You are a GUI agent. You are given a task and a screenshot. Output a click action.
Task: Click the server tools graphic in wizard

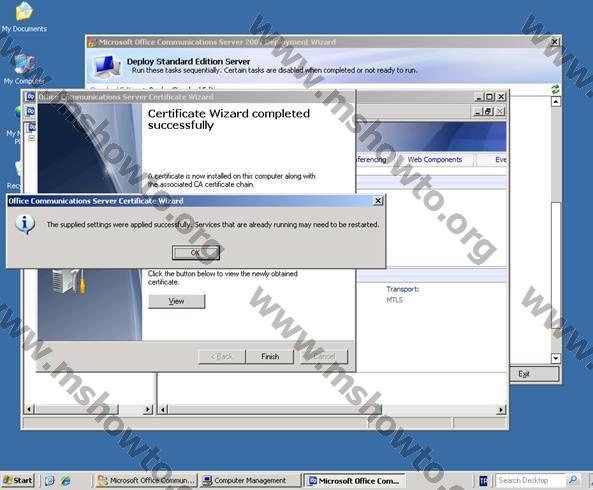click(68, 281)
